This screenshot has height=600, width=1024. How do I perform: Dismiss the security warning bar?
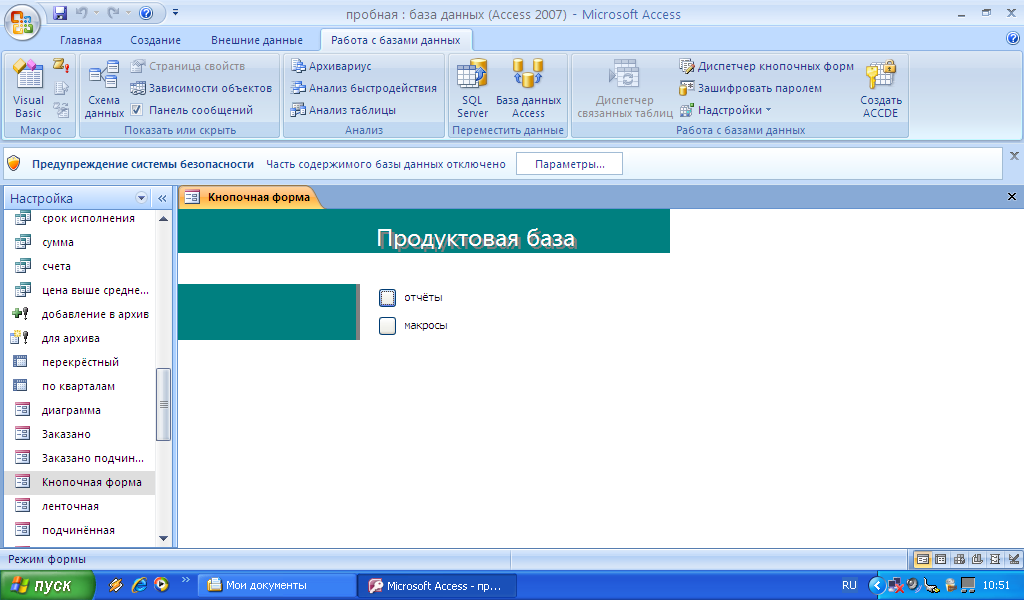[1014, 156]
